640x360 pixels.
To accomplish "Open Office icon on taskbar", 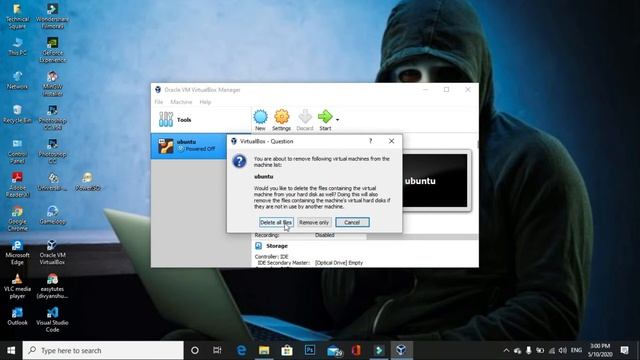I will pyautogui.click(x=356, y=350).
